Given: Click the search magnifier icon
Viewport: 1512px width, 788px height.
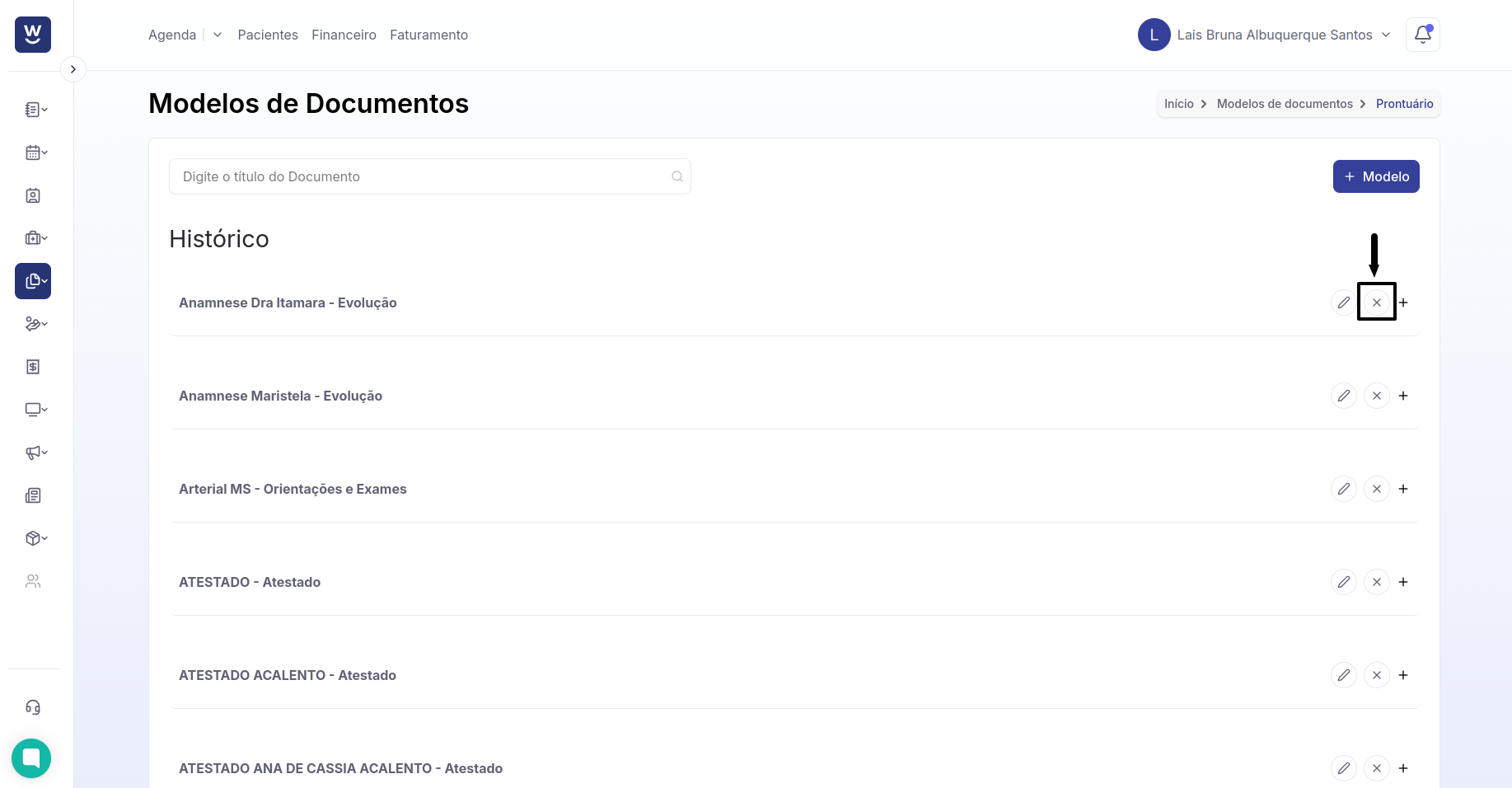Looking at the screenshot, I should [x=677, y=176].
